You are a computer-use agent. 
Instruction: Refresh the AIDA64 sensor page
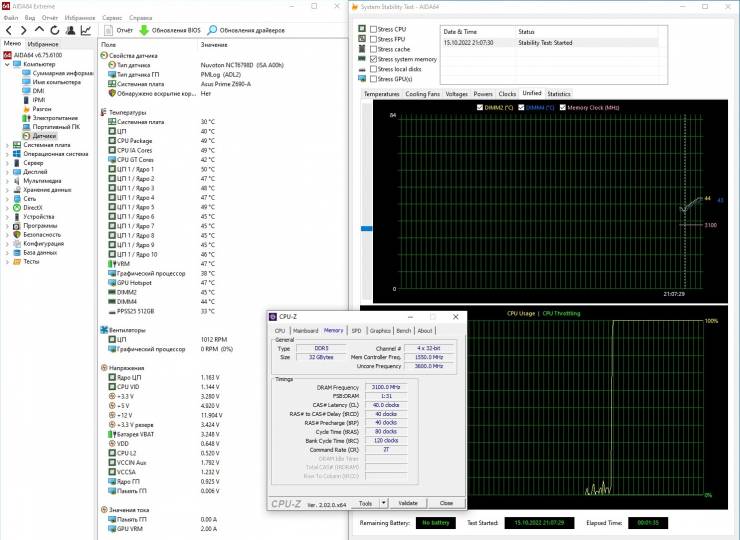coord(55,30)
